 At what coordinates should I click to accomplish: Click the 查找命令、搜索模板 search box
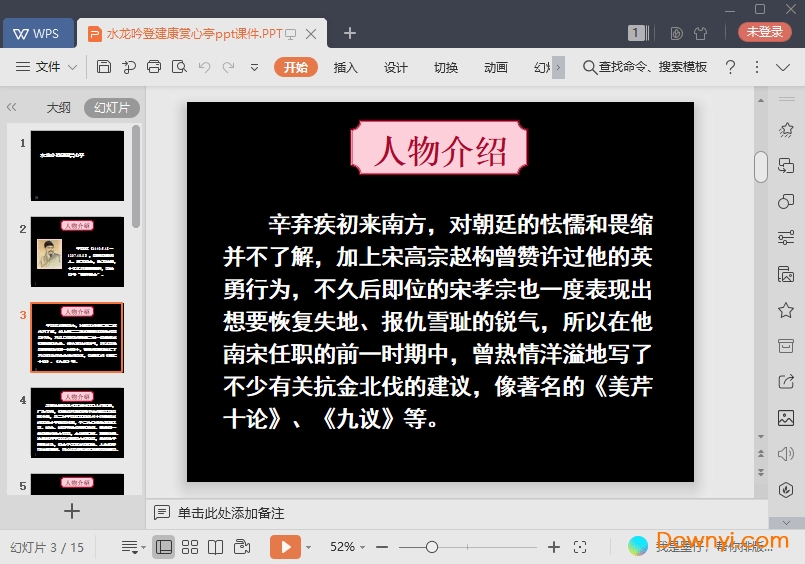click(645, 67)
